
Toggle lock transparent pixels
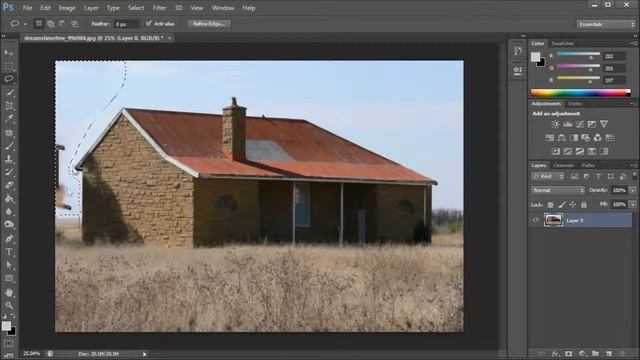551,204
